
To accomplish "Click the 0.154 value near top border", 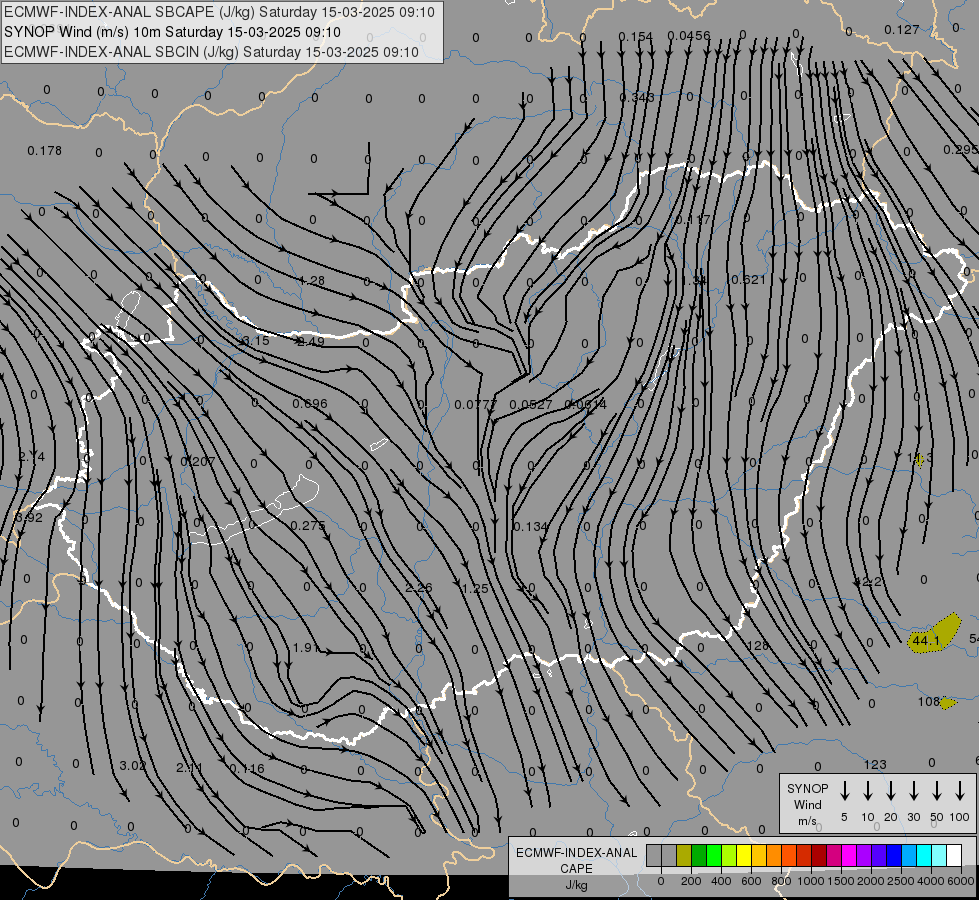I will [x=636, y=37].
